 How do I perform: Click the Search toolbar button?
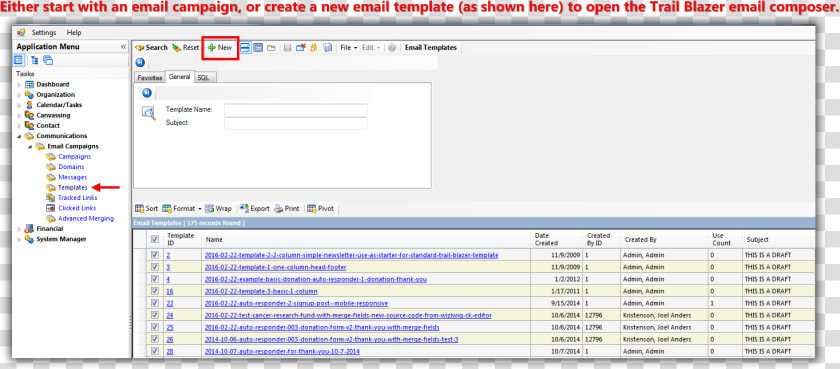coord(151,48)
